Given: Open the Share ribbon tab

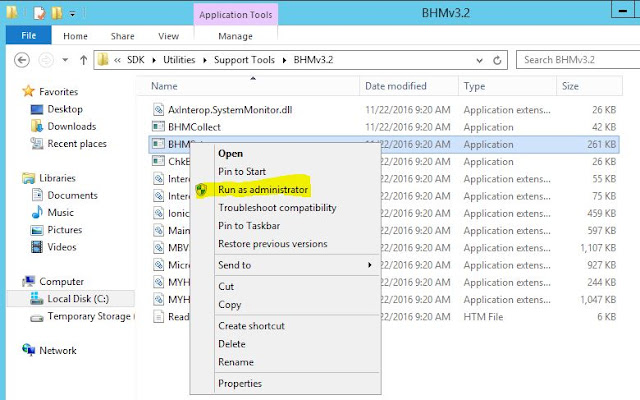Looking at the screenshot, I should (122, 36).
